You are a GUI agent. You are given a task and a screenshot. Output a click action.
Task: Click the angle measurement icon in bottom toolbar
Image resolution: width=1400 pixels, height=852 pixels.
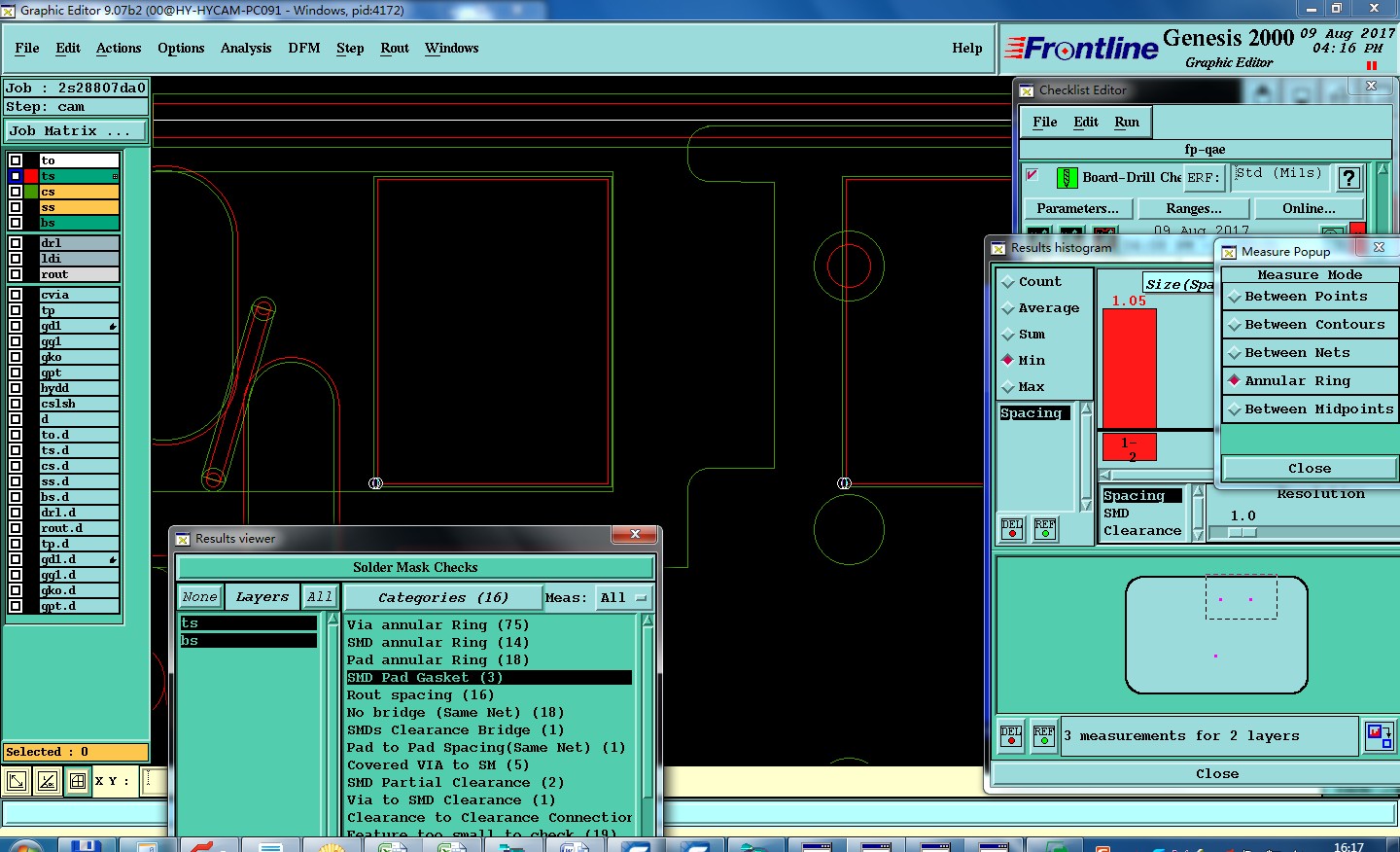click(x=48, y=781)
